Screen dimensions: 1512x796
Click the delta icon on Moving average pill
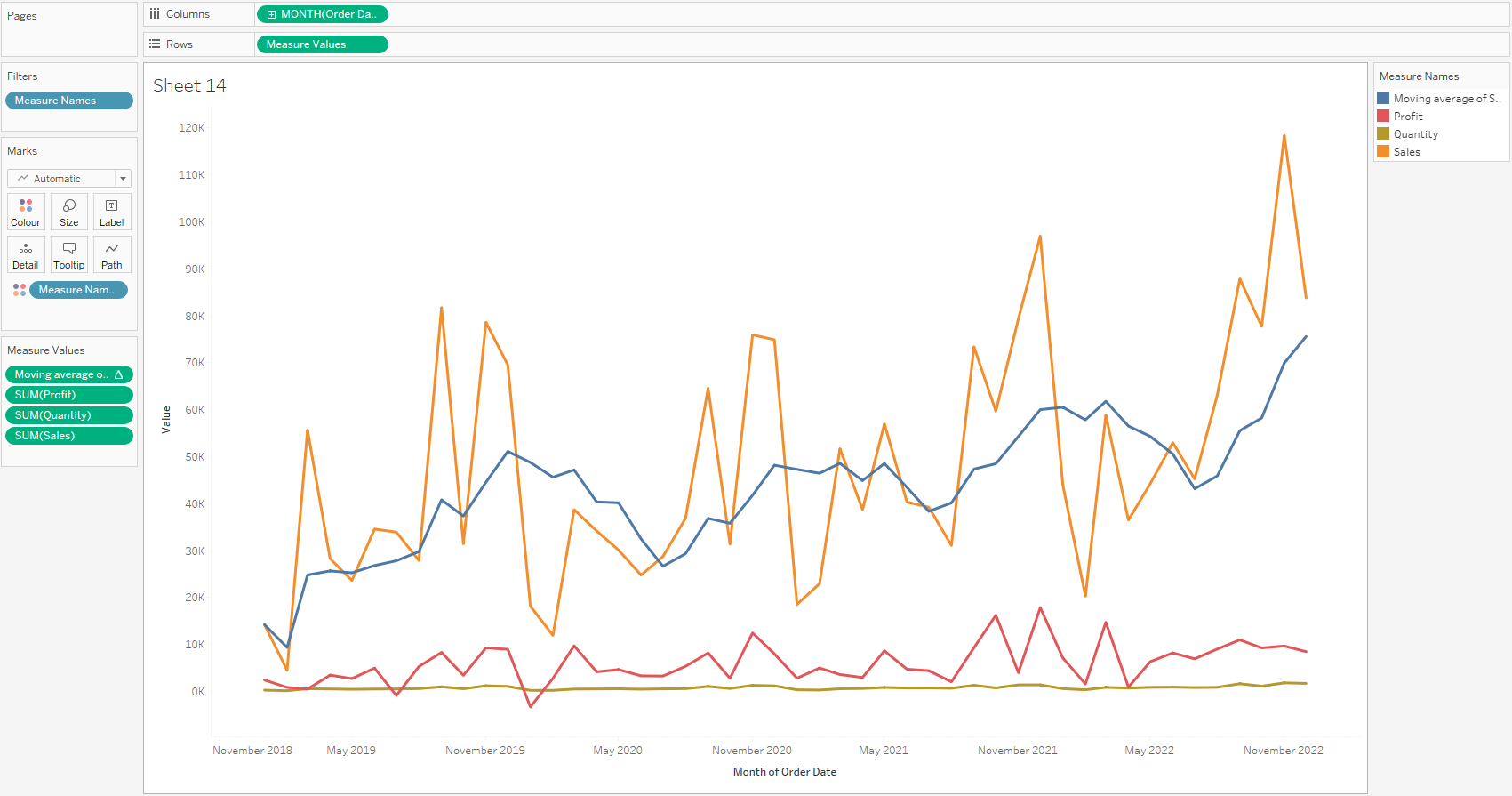tap(119, 374)
